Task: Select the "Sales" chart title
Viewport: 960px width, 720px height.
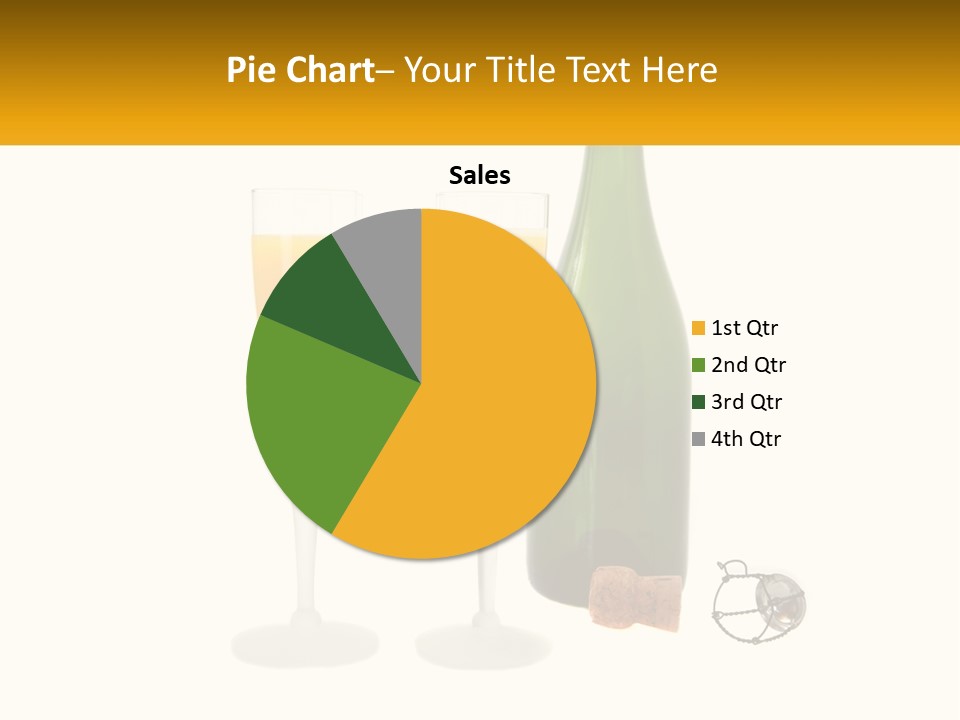Action: (479, 176)
